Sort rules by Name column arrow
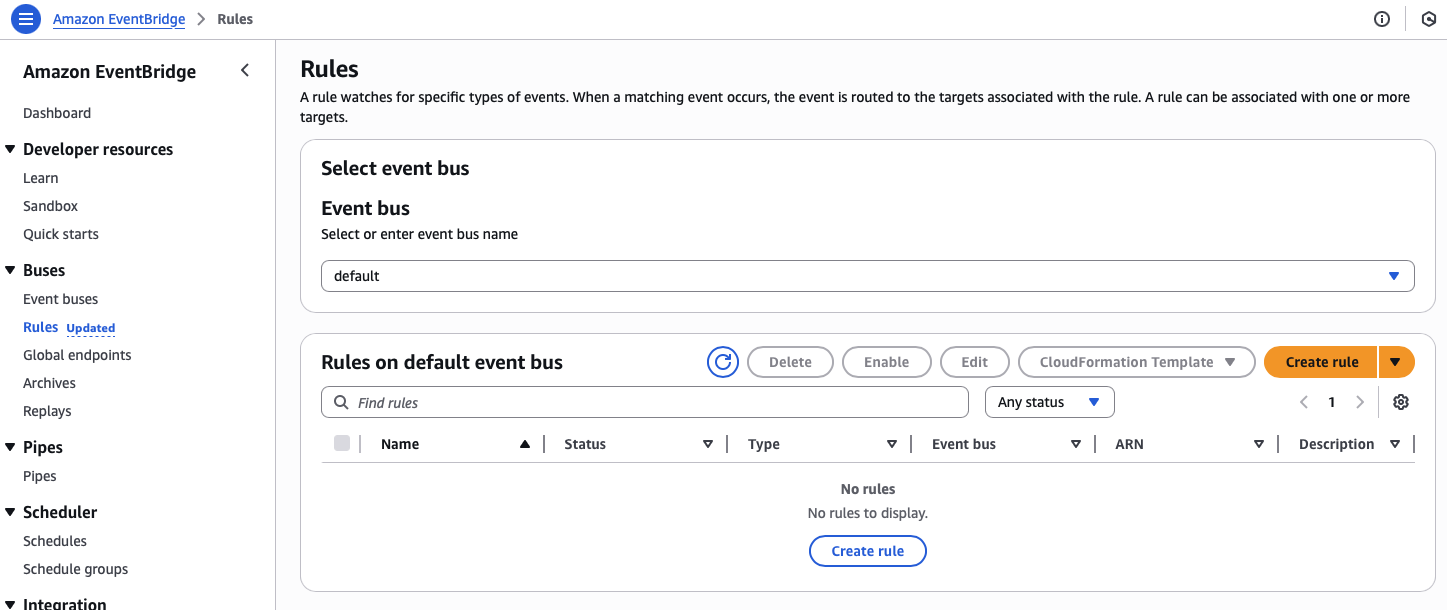The image size is (1447, 610). 524,444
